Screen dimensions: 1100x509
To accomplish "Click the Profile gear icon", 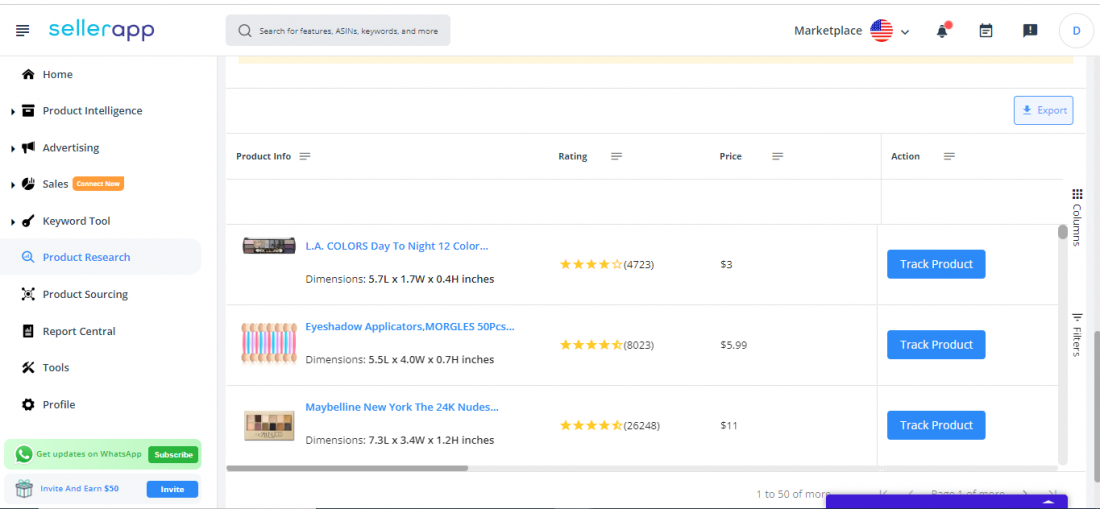I will (x=28, y=405).
